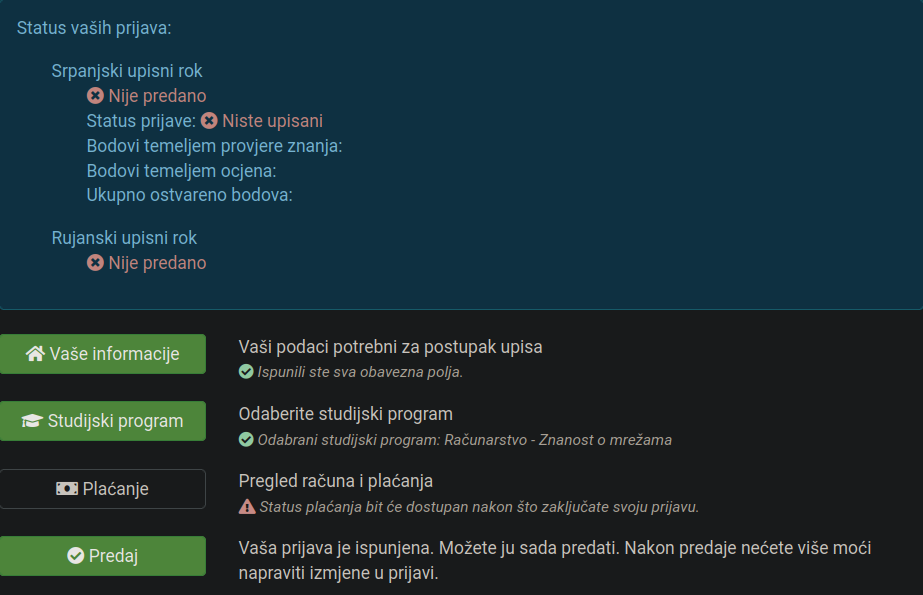Open the Vaše informacije section
The height and width of the screenshot is (595, 923).
103,354
